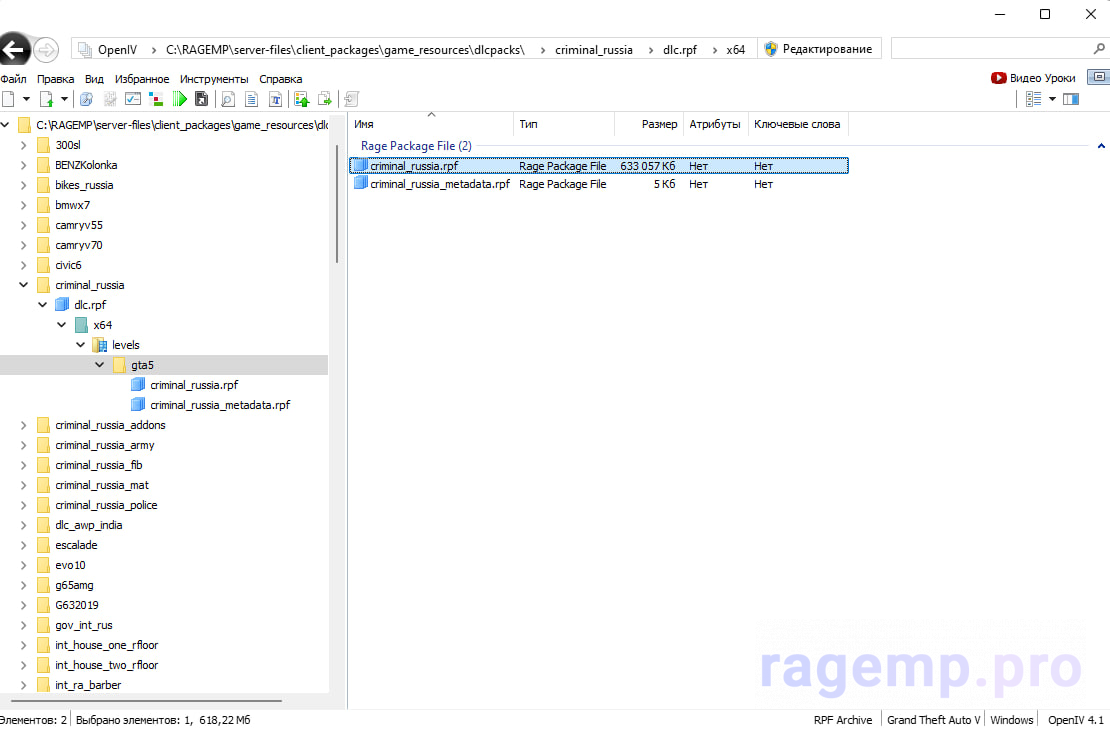Open the New file dropdown arrow
The image size is (1110, 729).
coord(26,99)
